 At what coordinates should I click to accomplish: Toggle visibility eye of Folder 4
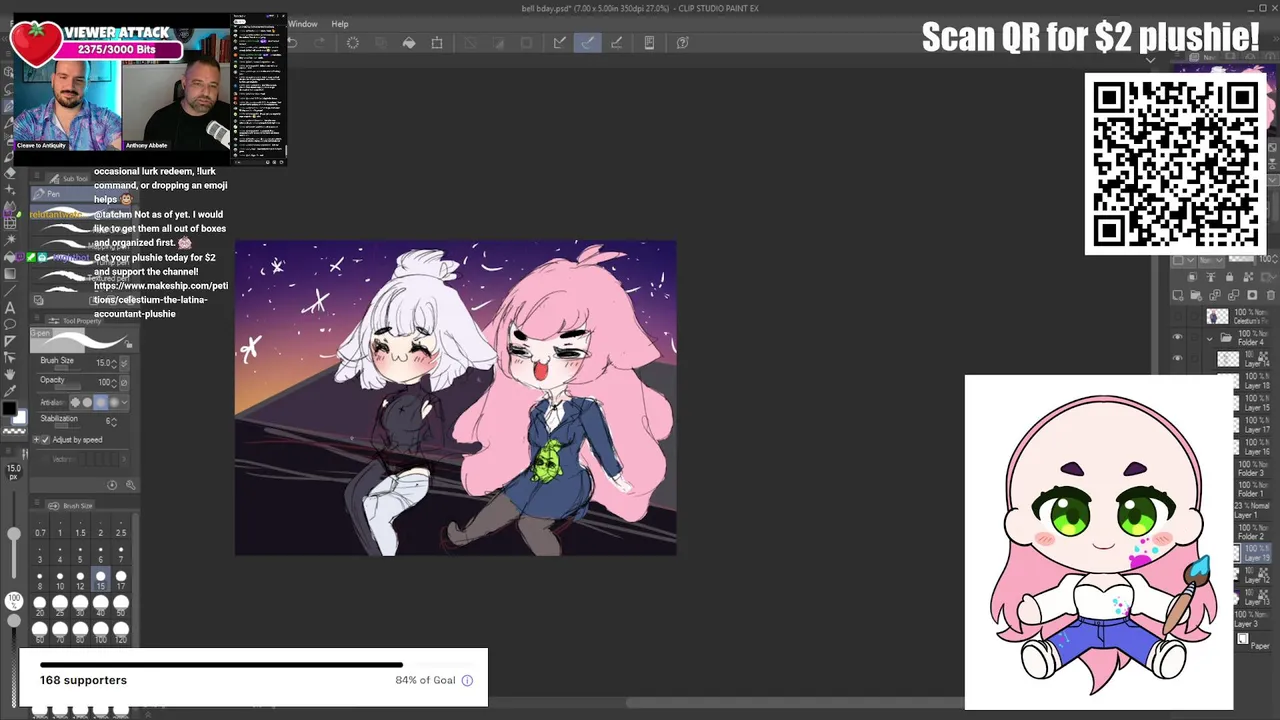point(1177,338)
